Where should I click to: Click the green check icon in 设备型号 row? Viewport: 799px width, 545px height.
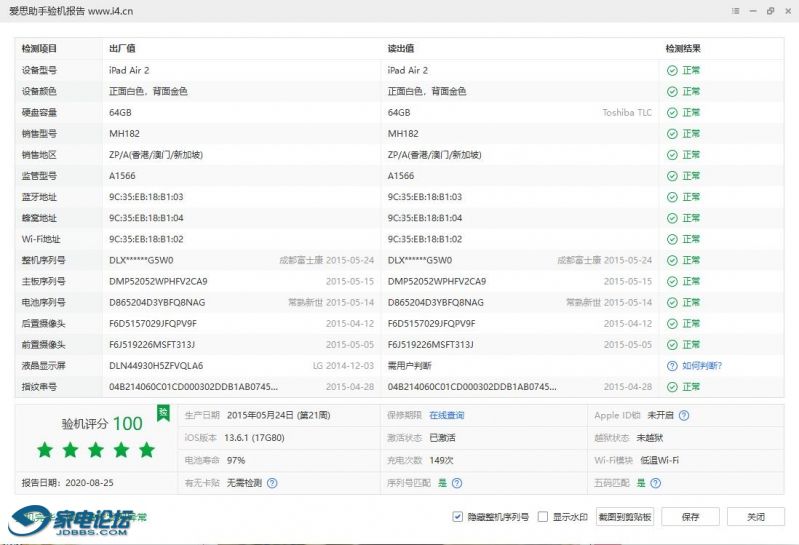coord(672,70)
